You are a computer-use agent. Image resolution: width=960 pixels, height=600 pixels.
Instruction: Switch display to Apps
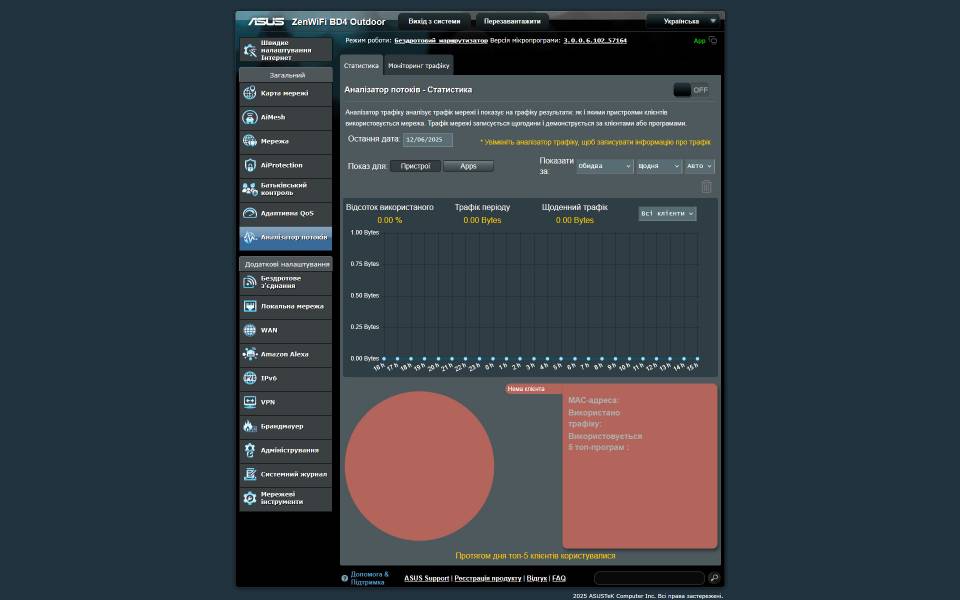[468, 166]
